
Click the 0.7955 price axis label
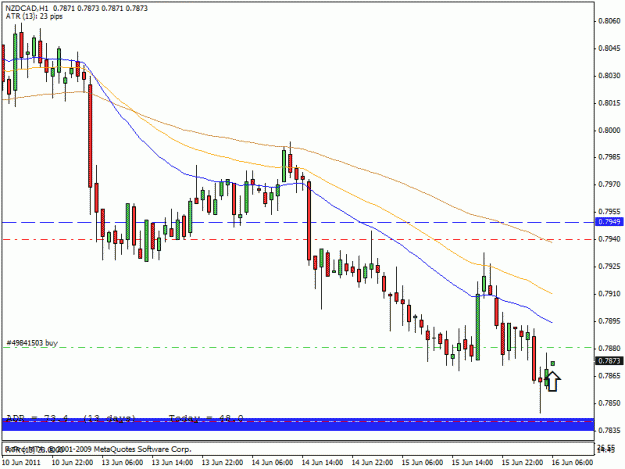coord(610,211)
